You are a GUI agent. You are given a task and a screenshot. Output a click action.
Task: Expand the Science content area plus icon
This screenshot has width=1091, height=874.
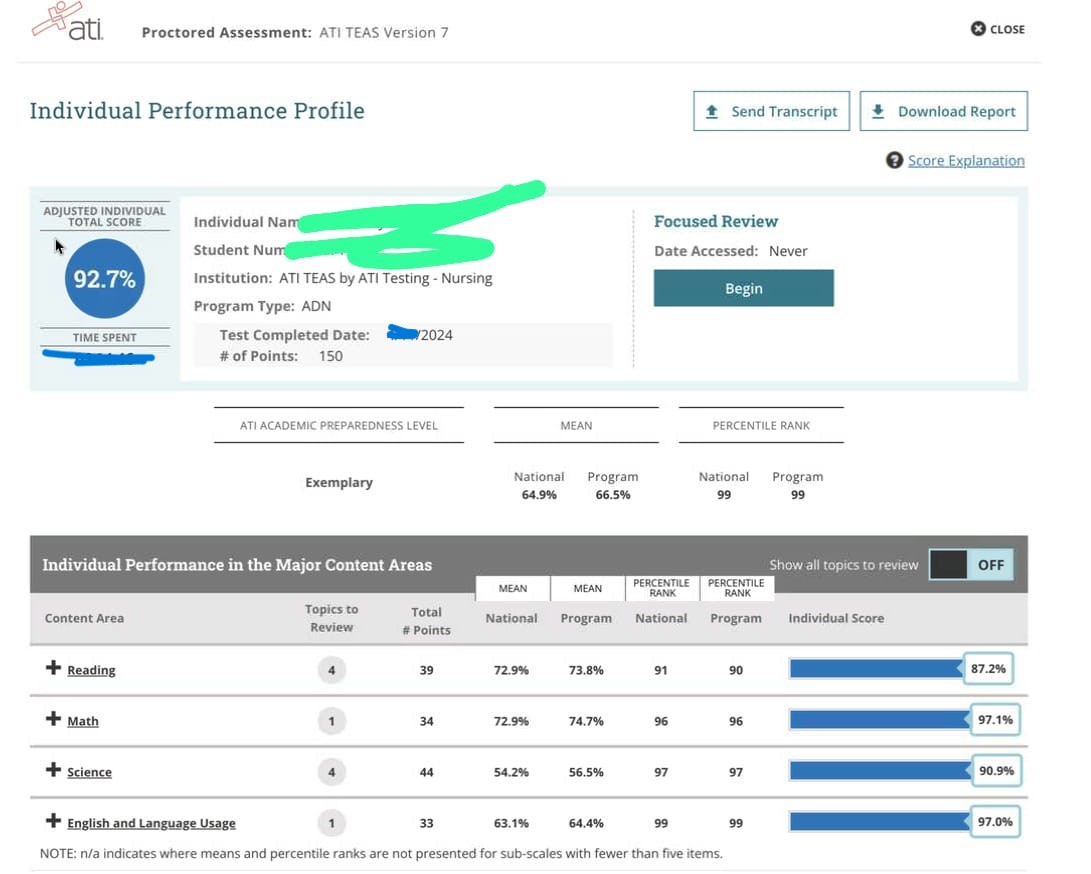coord(53,770)
